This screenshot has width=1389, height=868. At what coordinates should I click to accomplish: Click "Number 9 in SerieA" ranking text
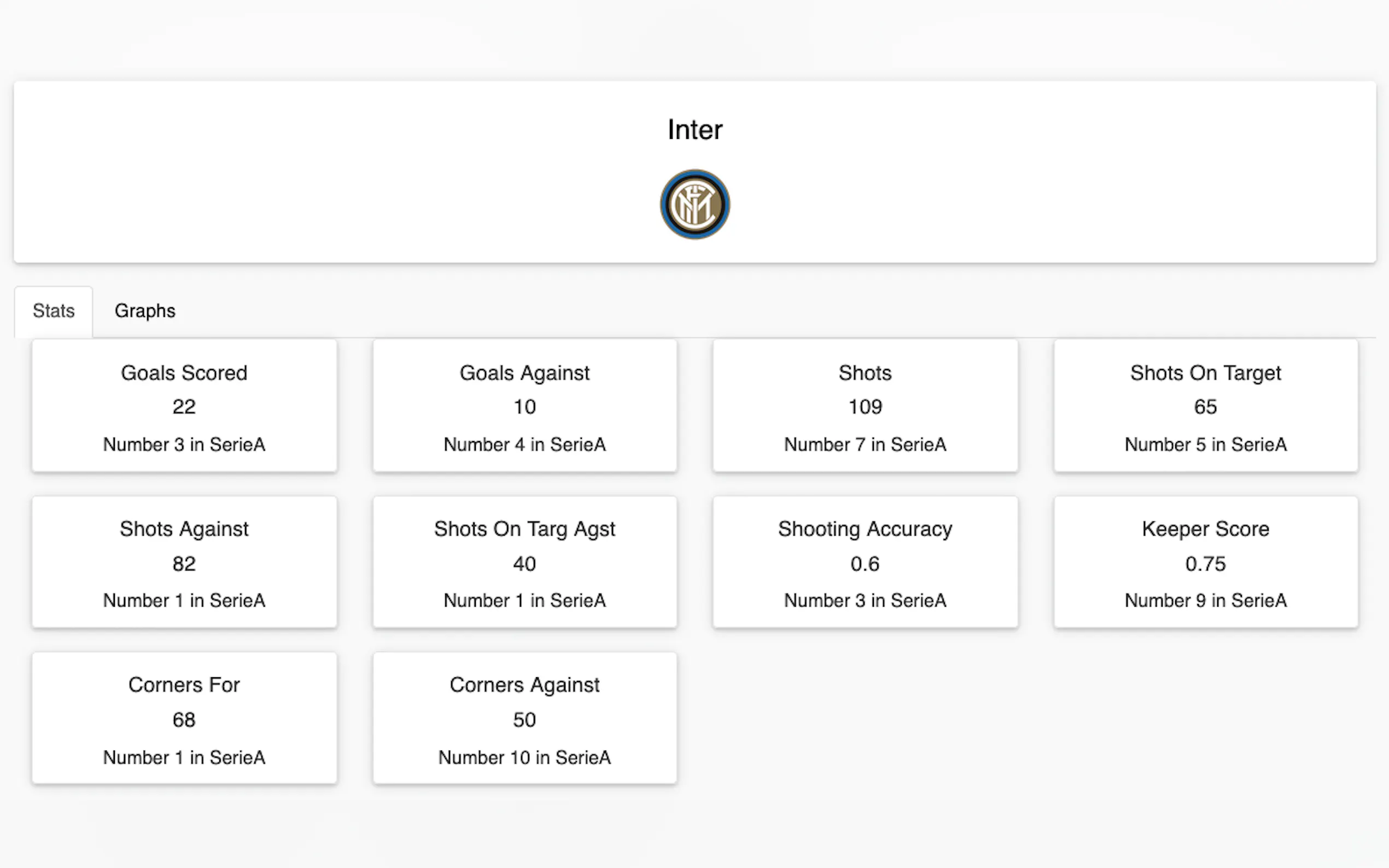1205,601
